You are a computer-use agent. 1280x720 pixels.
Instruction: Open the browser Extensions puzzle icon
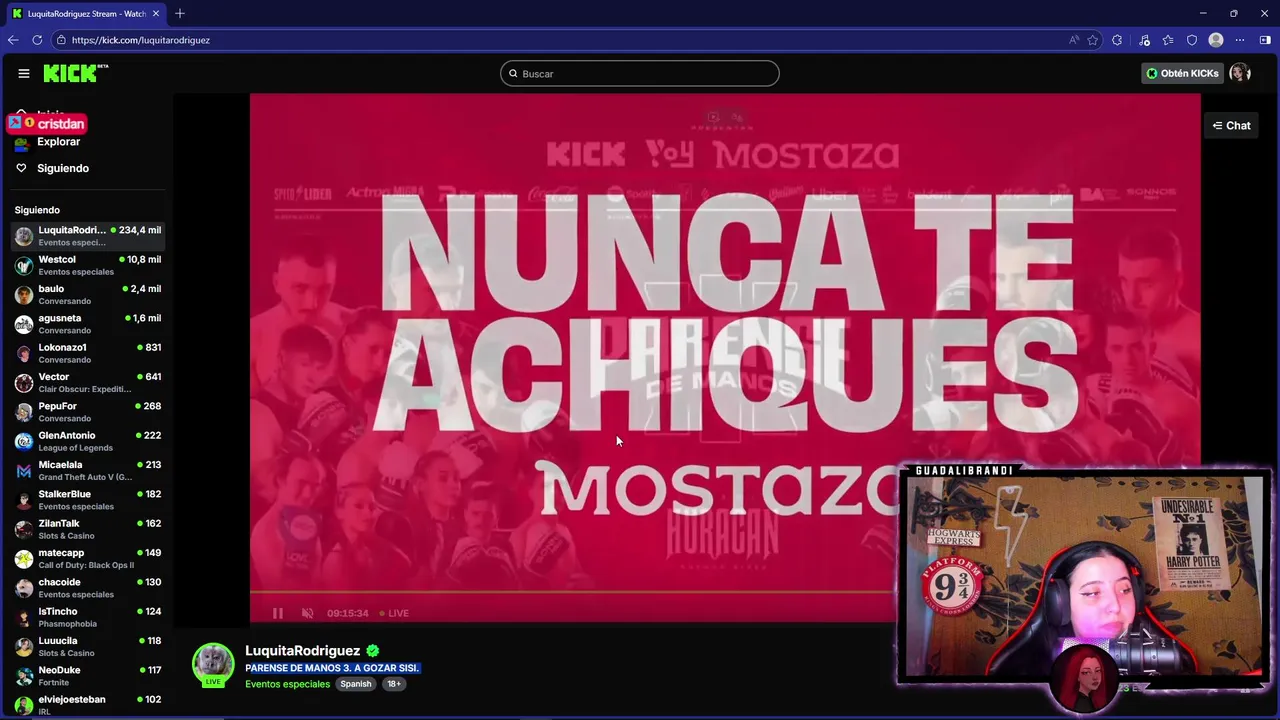[x=1117, y=40]
